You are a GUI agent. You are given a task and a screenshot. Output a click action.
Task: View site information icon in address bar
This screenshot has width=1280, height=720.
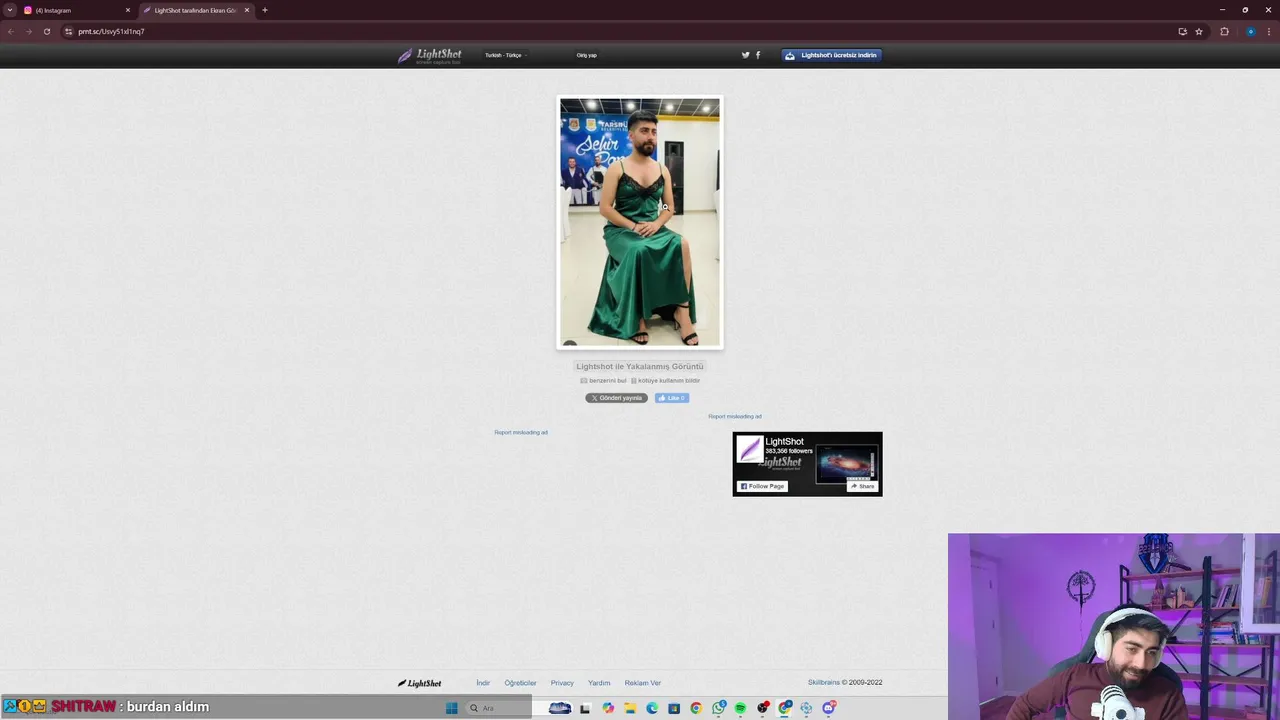point(68,31)
